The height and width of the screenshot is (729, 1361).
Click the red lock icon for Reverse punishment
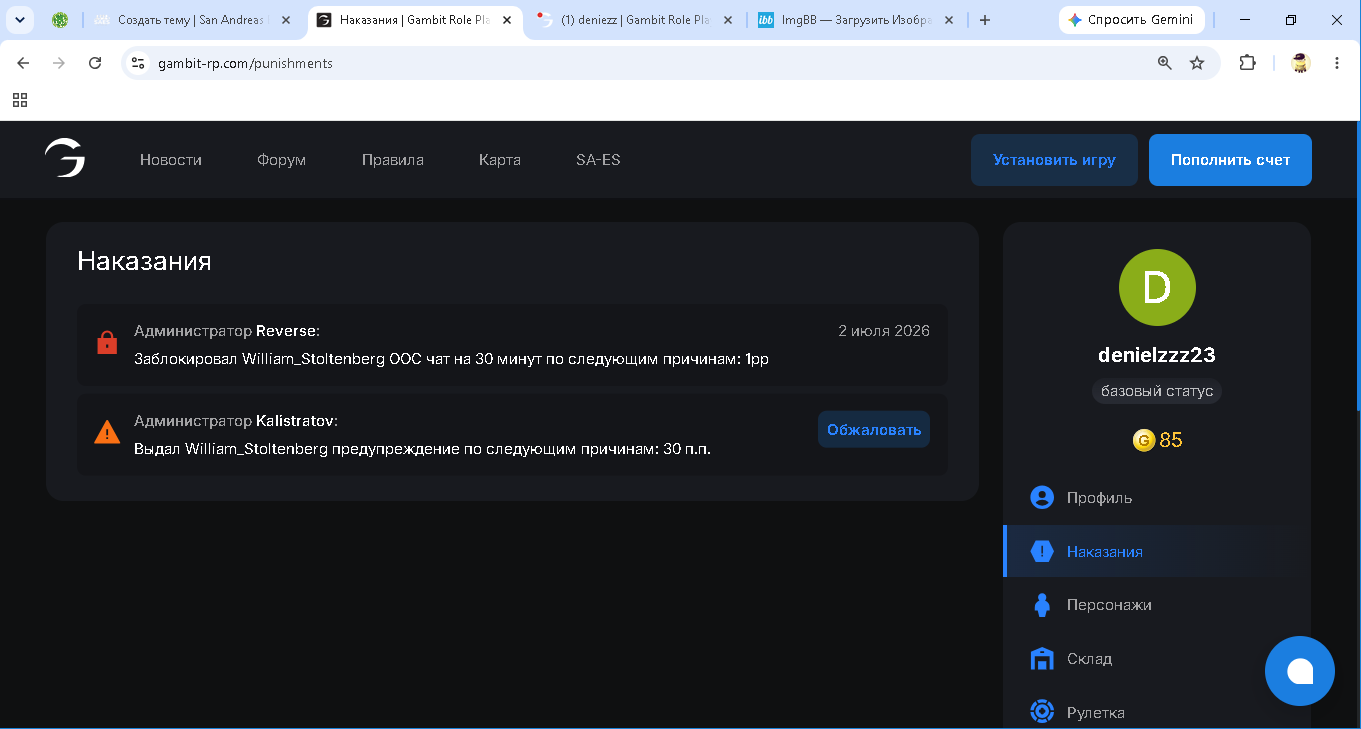click(x=107, y=342)
